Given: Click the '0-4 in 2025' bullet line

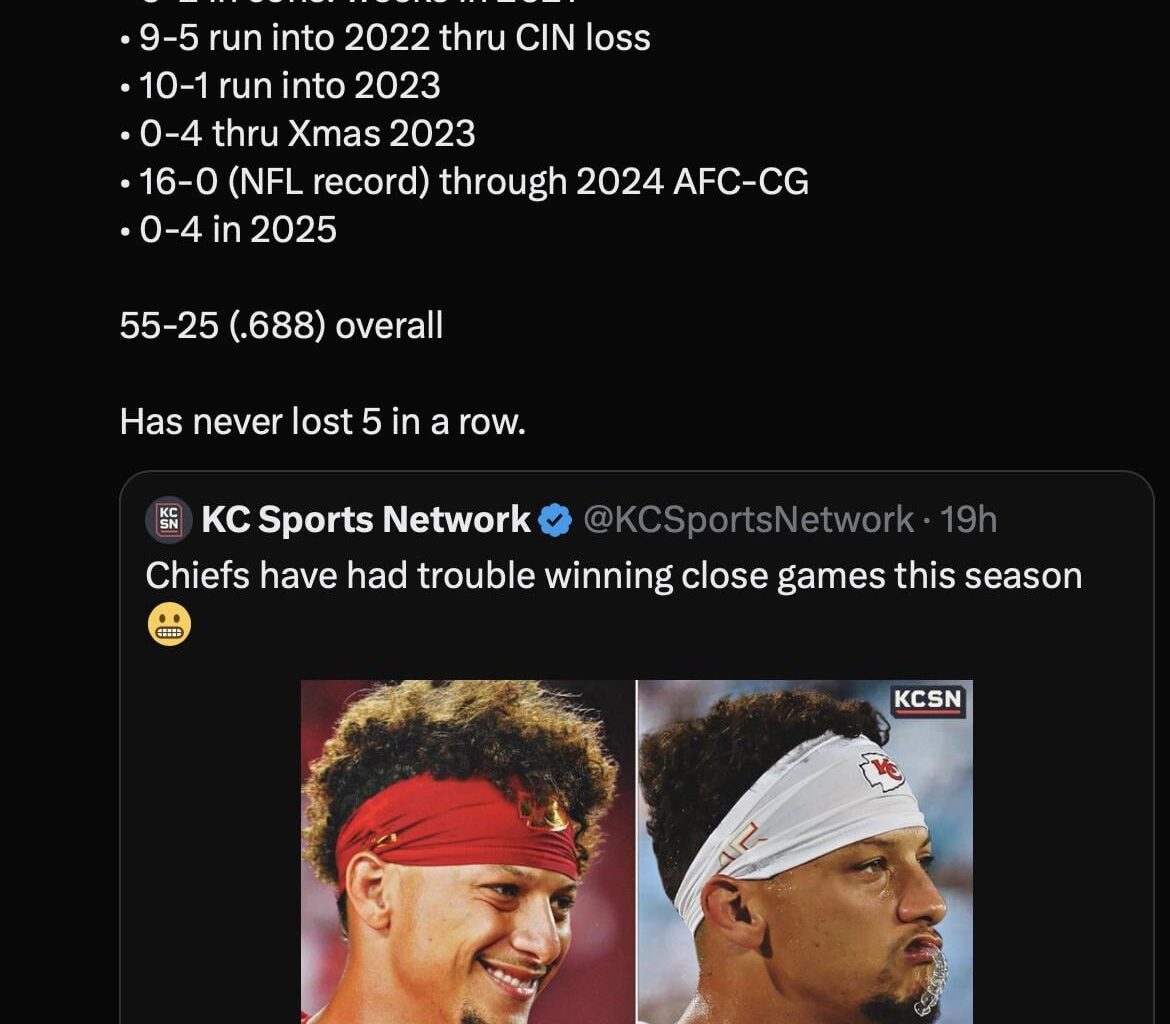Looking at the screenshot, I should (x=228, y=229).
